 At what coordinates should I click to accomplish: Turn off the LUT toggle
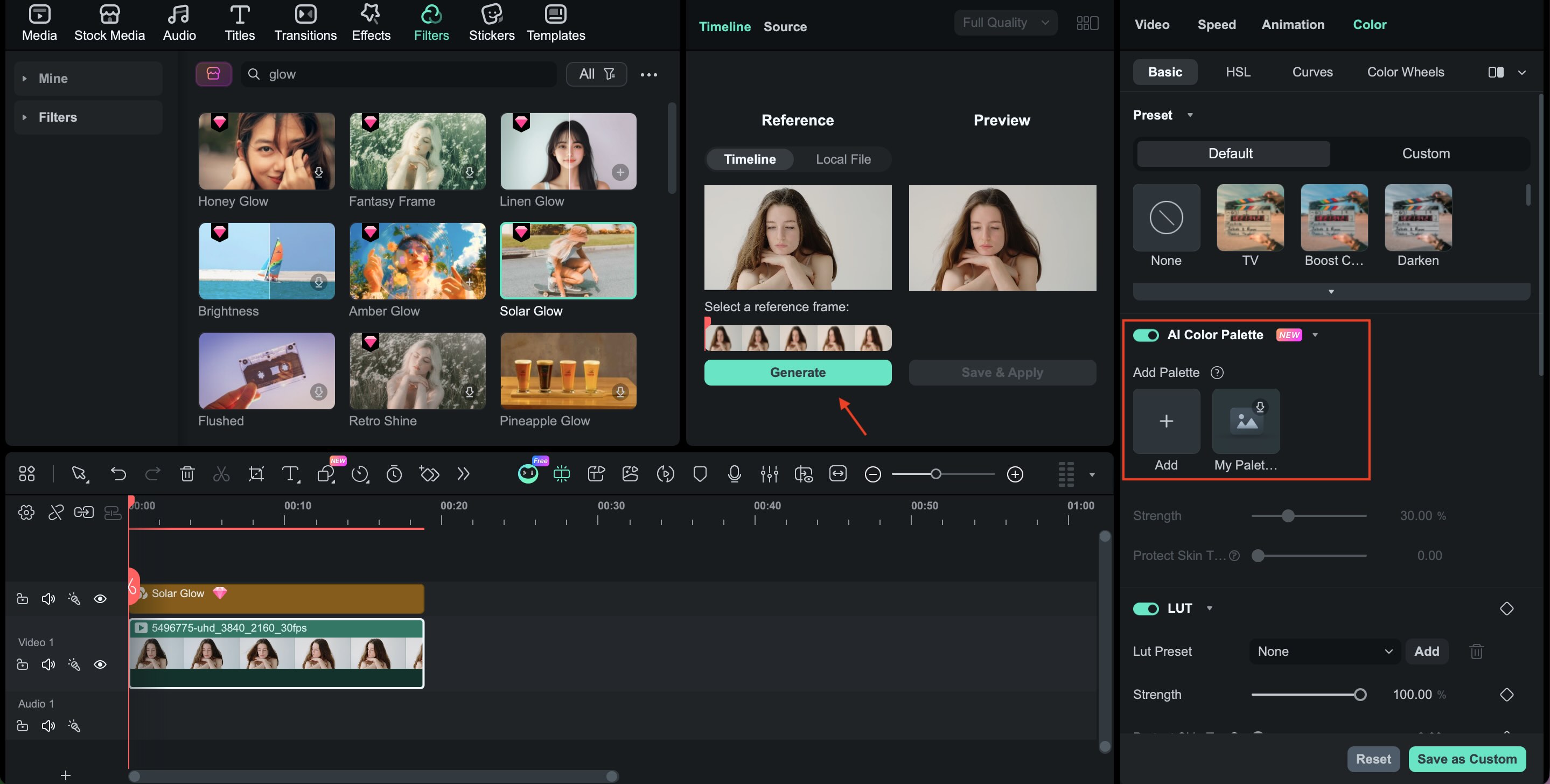1146,608
